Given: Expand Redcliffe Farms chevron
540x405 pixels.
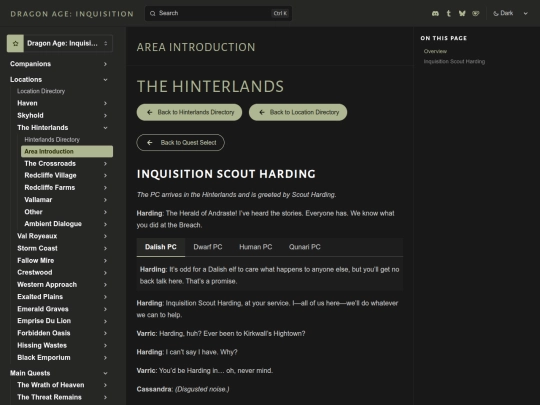Looking at the screenshot, I should pyautogui.click(x=105, y=188).
